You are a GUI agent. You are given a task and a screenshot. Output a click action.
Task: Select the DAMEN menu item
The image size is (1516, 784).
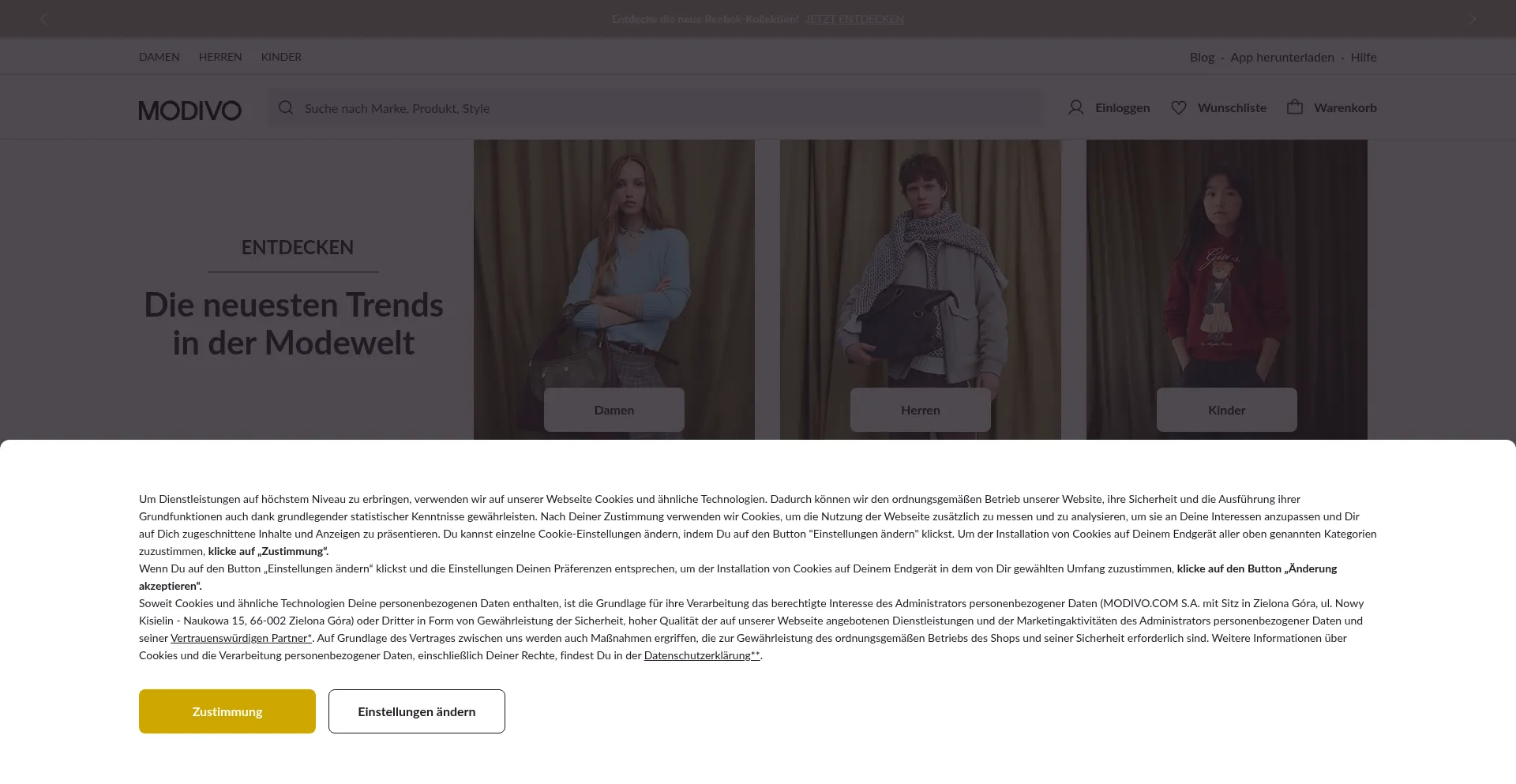159,57
